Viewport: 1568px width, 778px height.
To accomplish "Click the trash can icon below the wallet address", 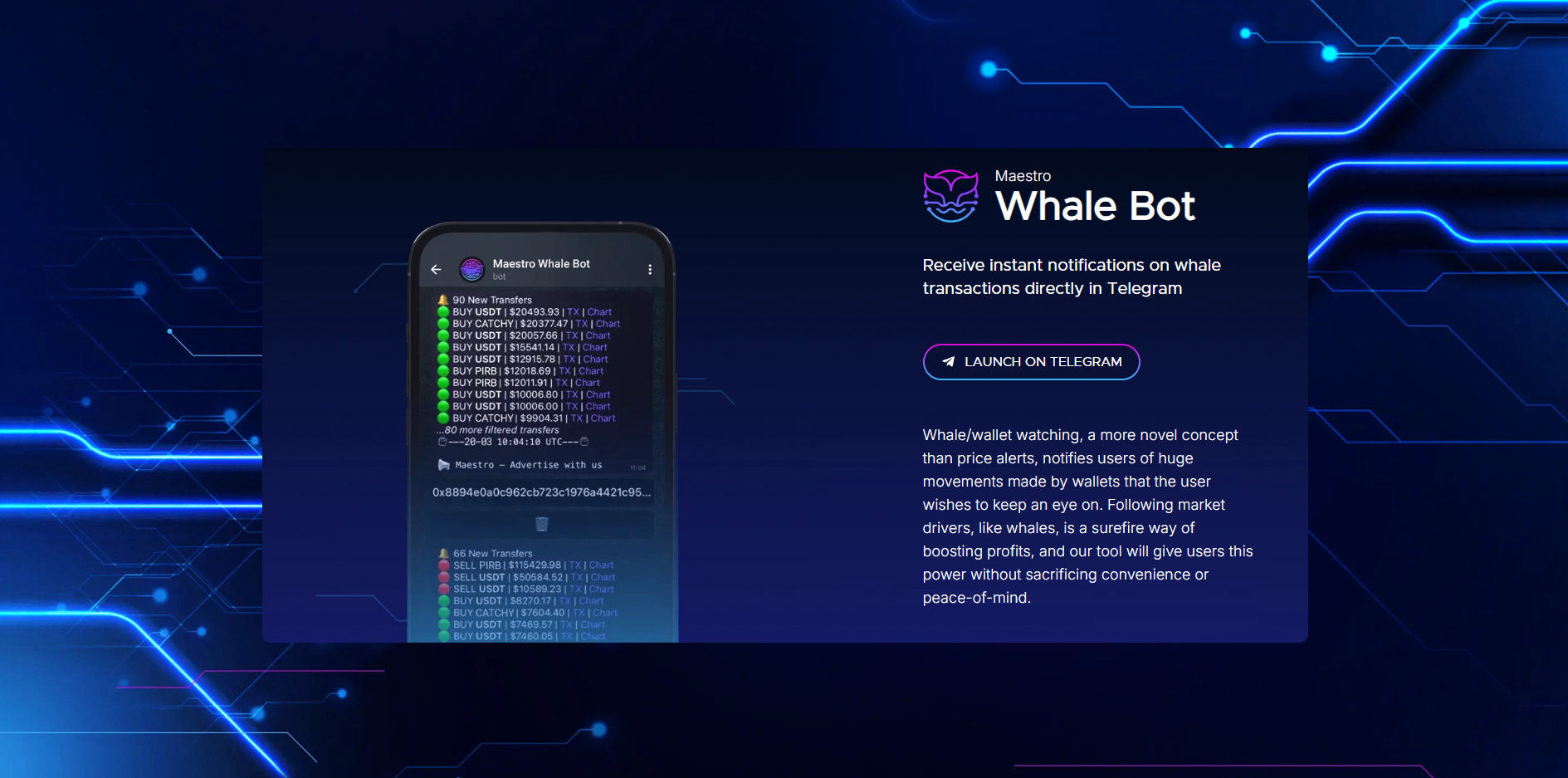I will [x=540, y=523].
